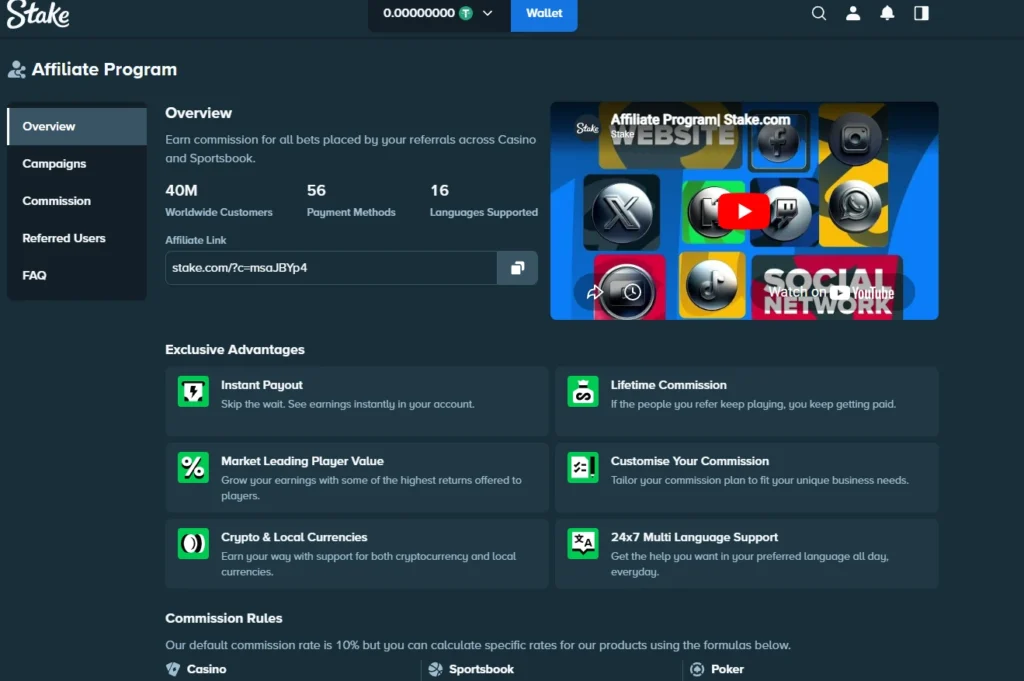
Task: Go to the Commission section
Action: tap(56, 201)
